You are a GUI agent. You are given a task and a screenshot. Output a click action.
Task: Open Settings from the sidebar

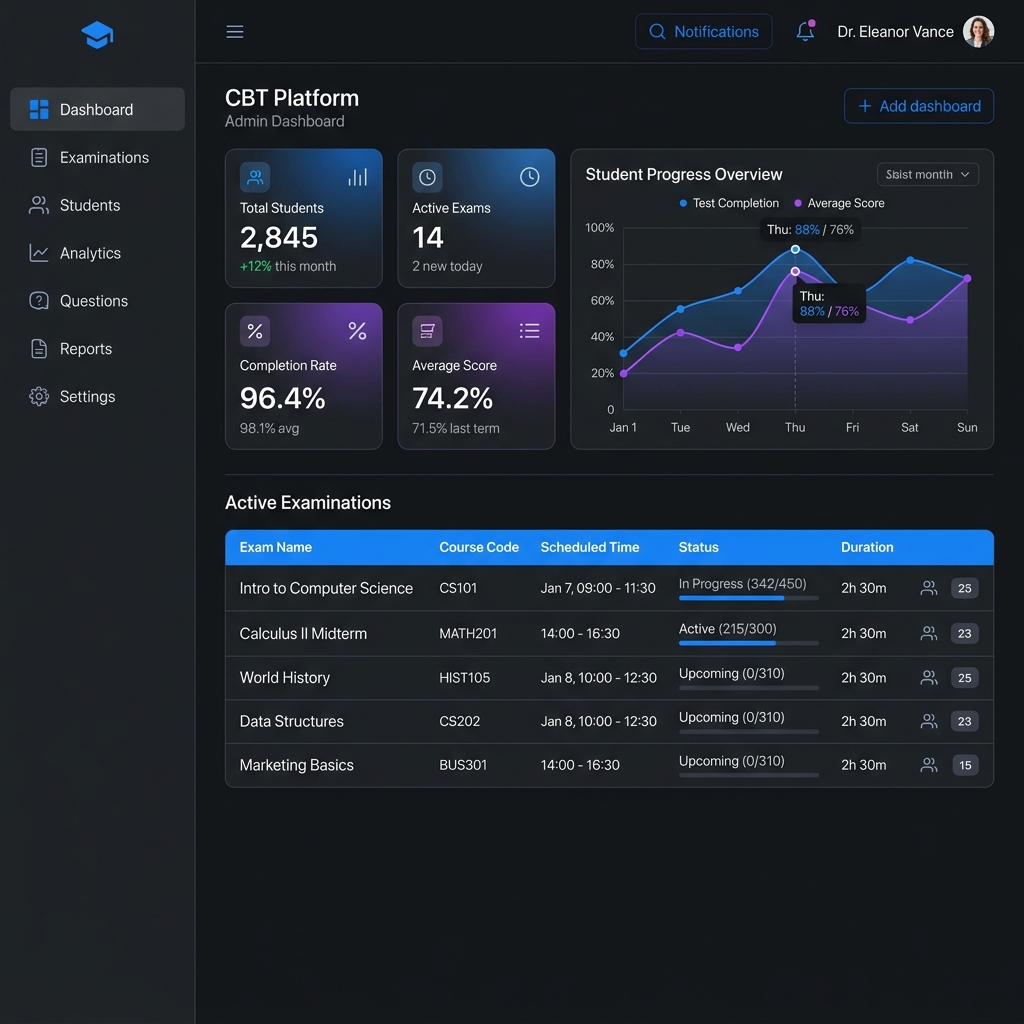[x=97, y=396]
